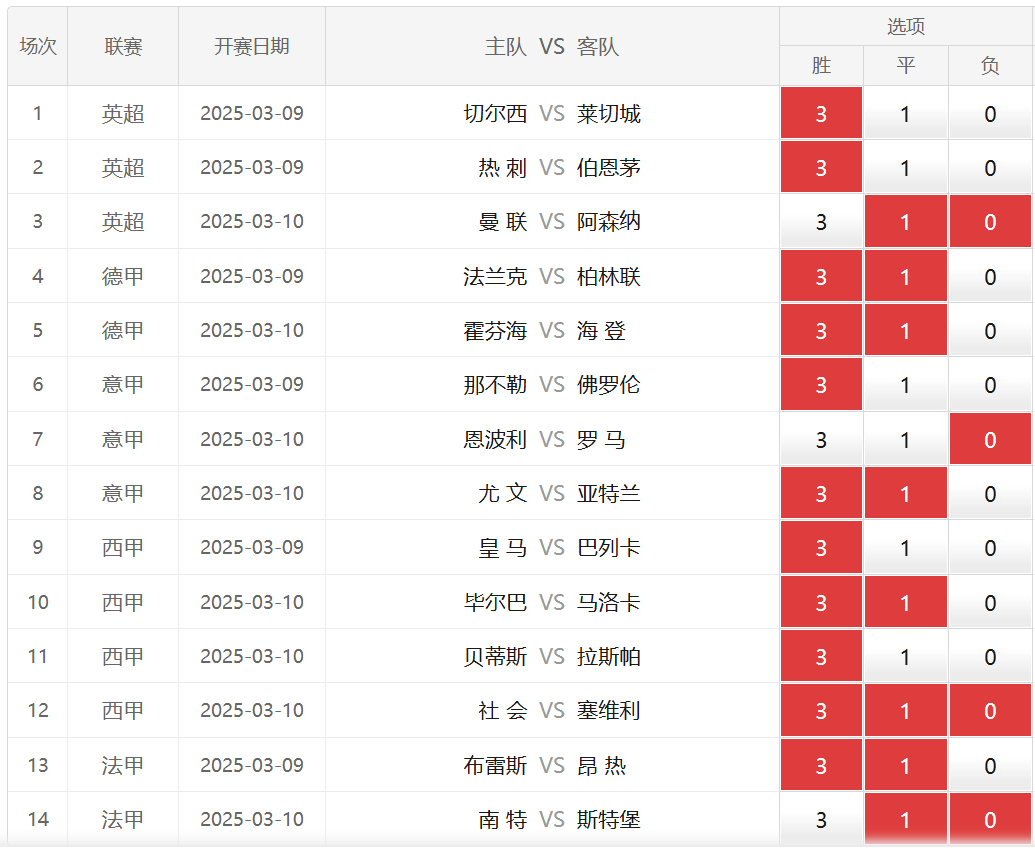
Task: Pick loss option 0 for 尤文 VS 亚特兰
Action: [990, 493]
